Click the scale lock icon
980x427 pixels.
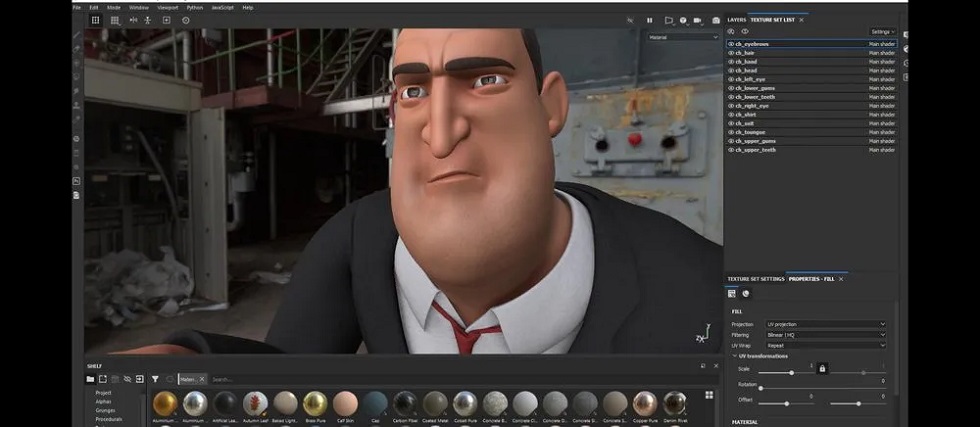(x=822, y=369)
